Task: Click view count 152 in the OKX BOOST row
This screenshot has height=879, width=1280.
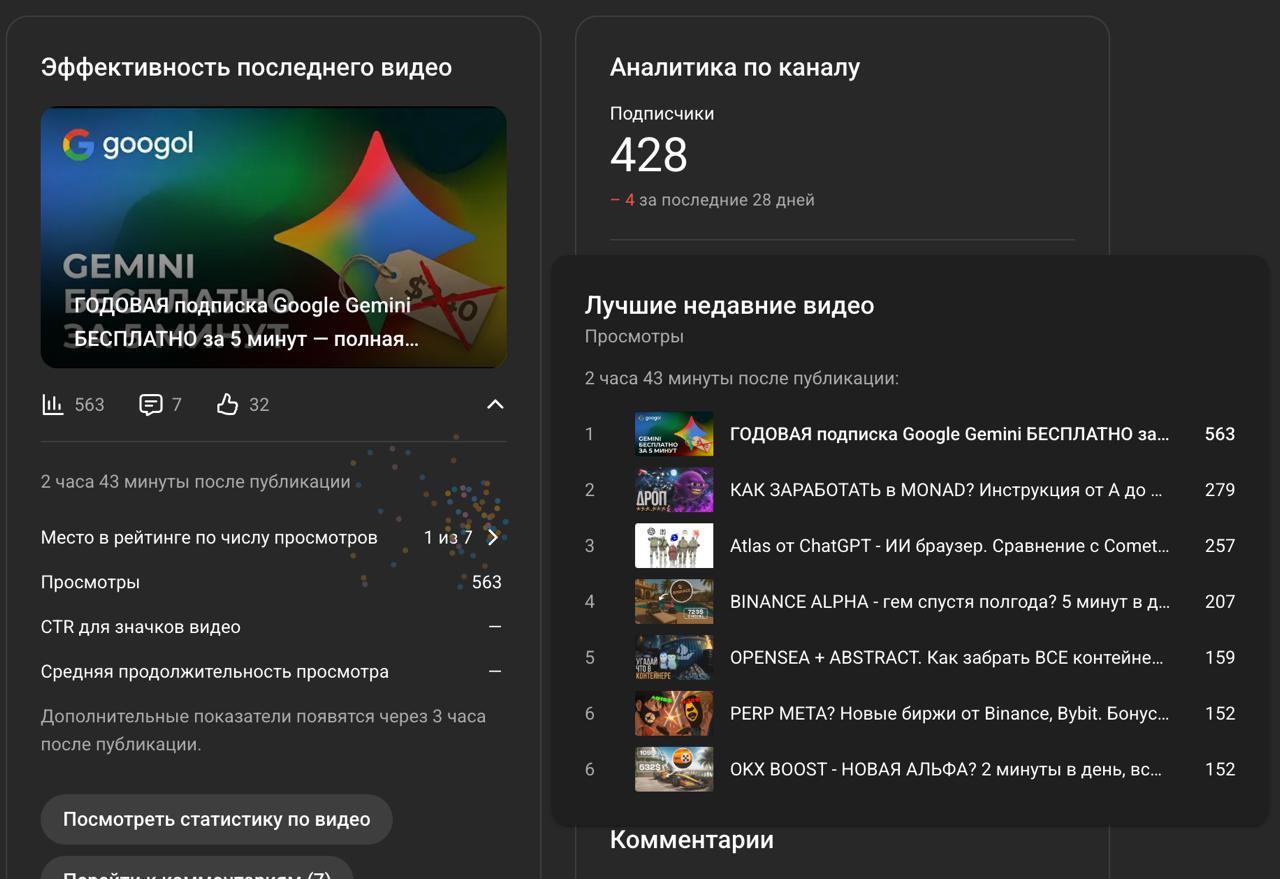Action: point(1220,770)
